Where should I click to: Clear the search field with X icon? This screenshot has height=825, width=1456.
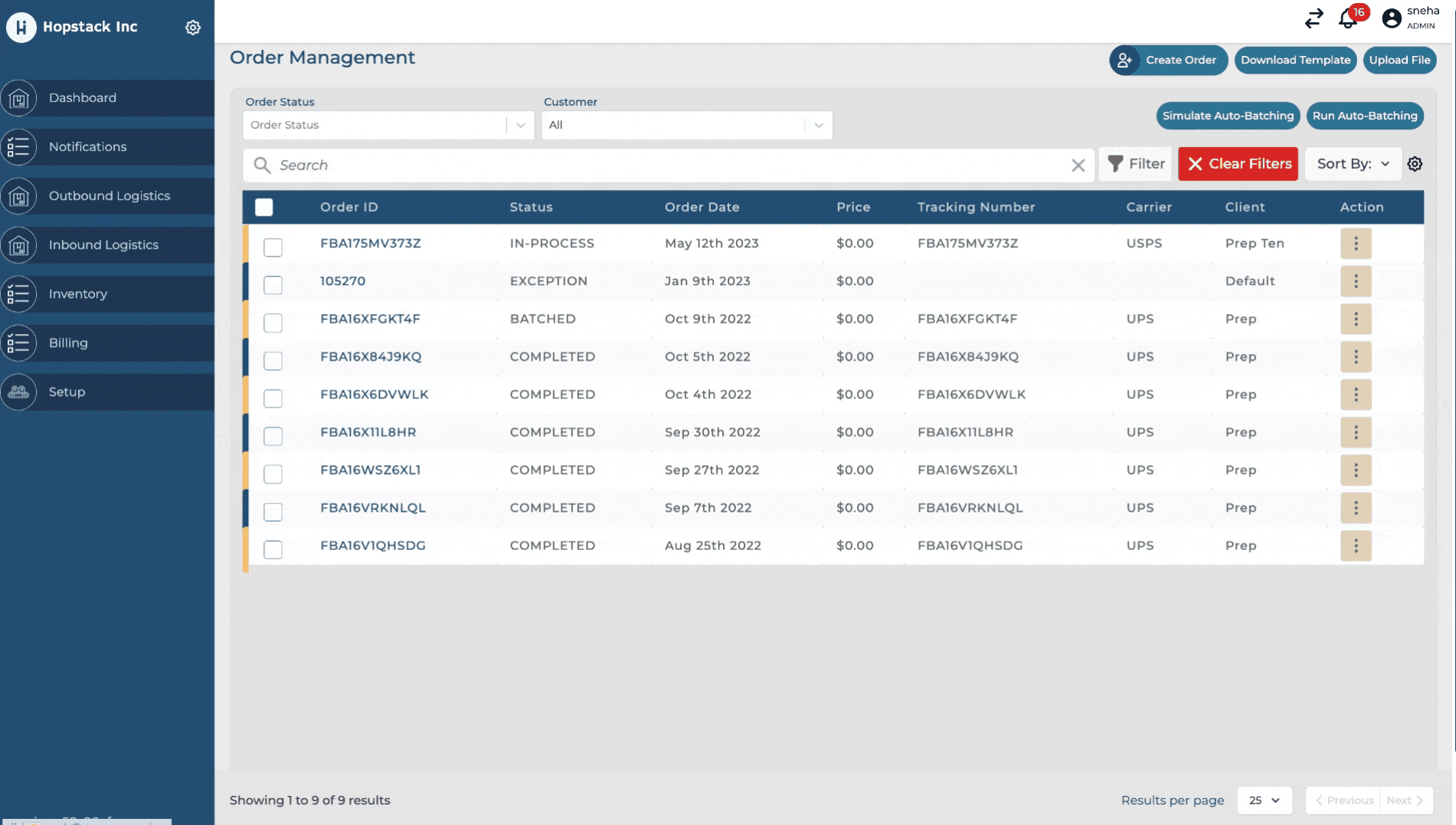pyautogui.click(x=1078, y=165)
